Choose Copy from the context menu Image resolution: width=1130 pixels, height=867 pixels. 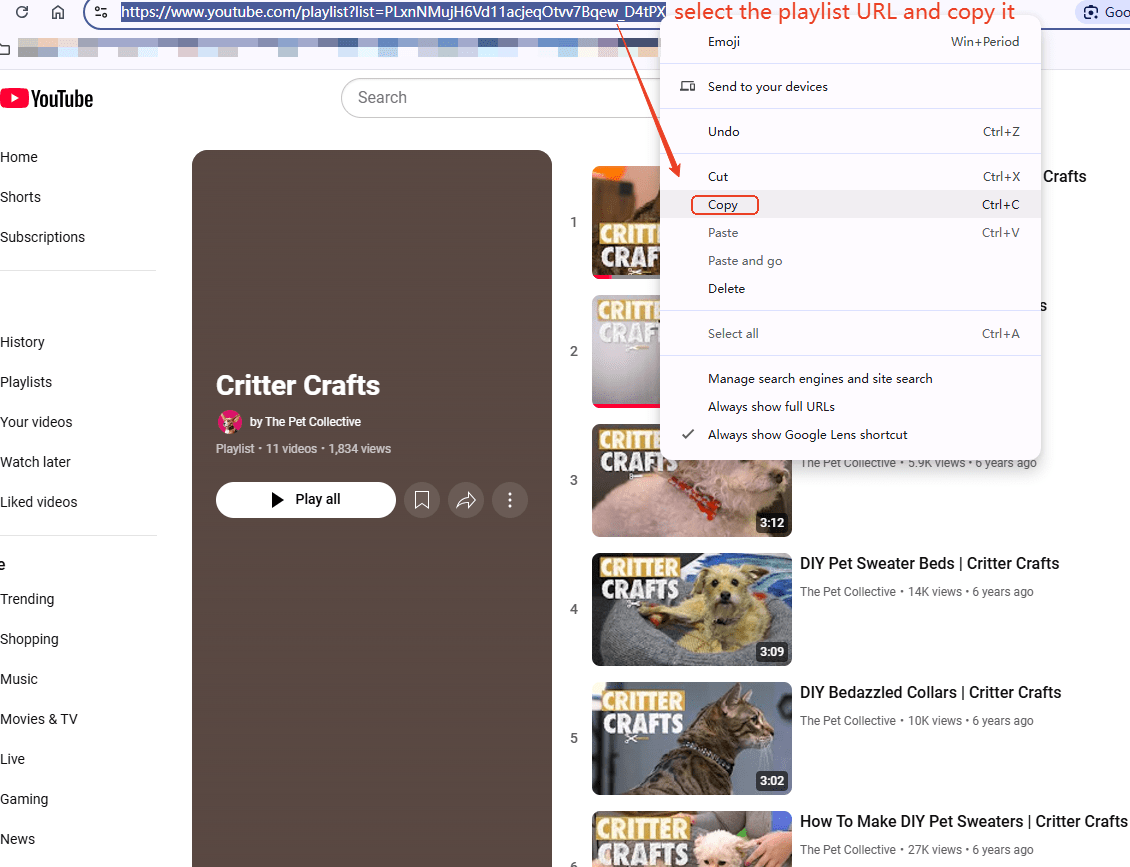point(724,205)
